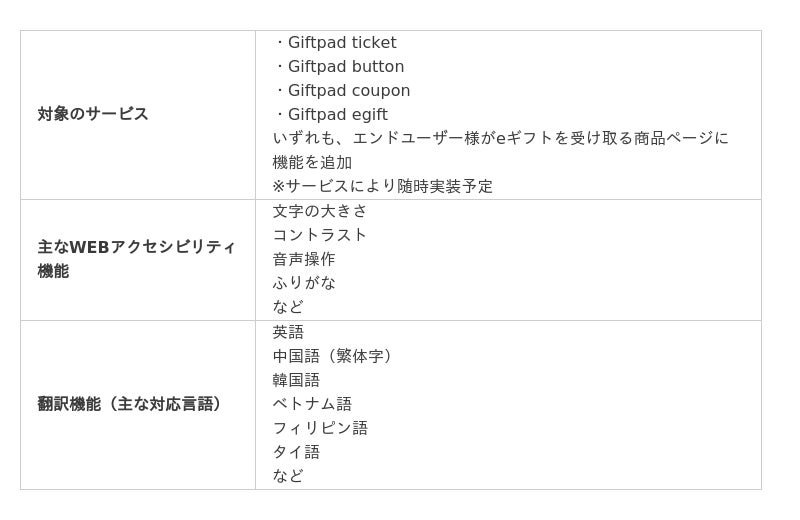Screen dimensions: 800x520
Task: Click the ※サービスにより随時実装予定 note
Action: pyautogui.click(x=383, y=186)
